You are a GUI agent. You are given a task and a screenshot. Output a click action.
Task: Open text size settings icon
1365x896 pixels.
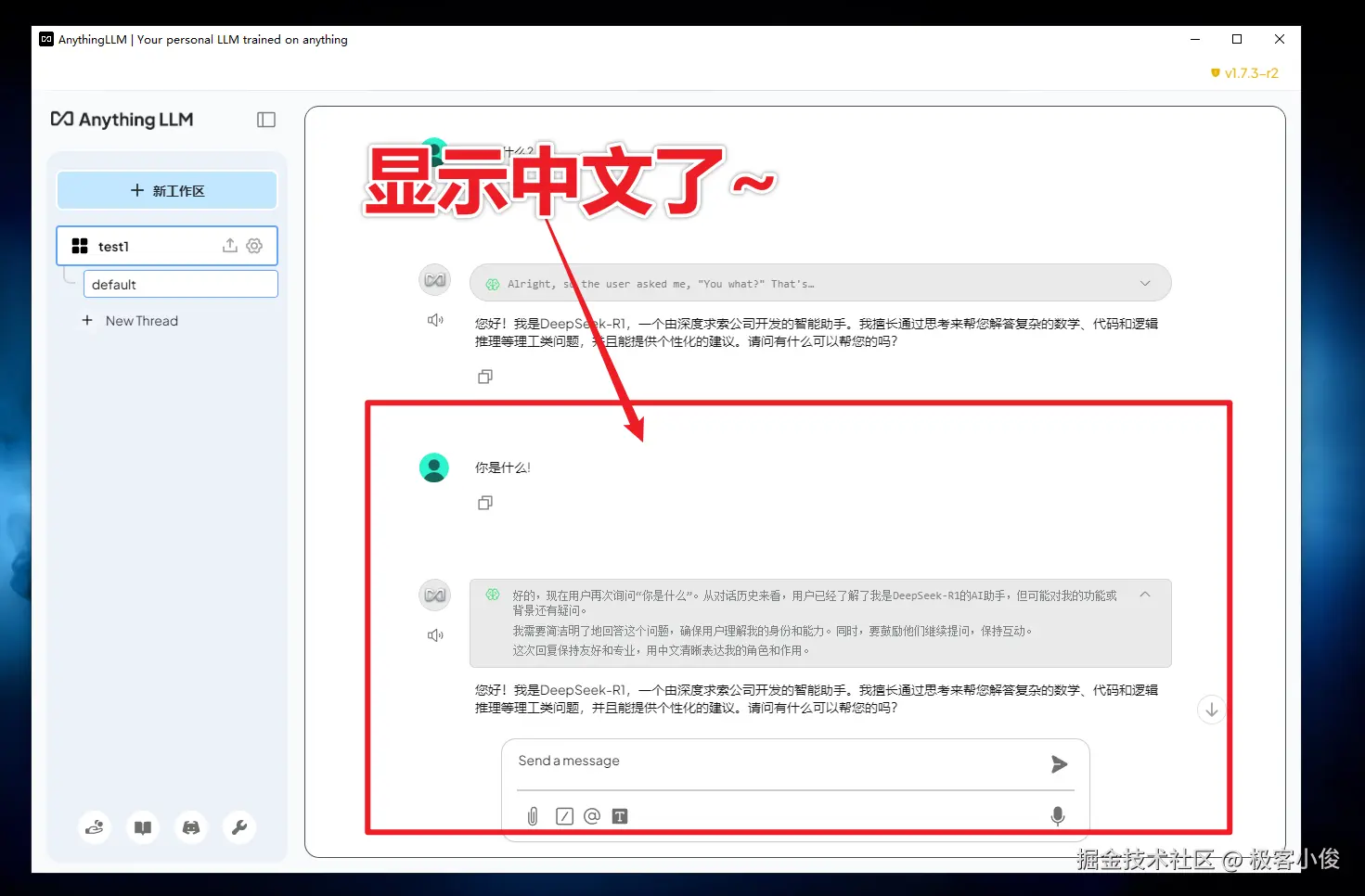coord(620,816)
